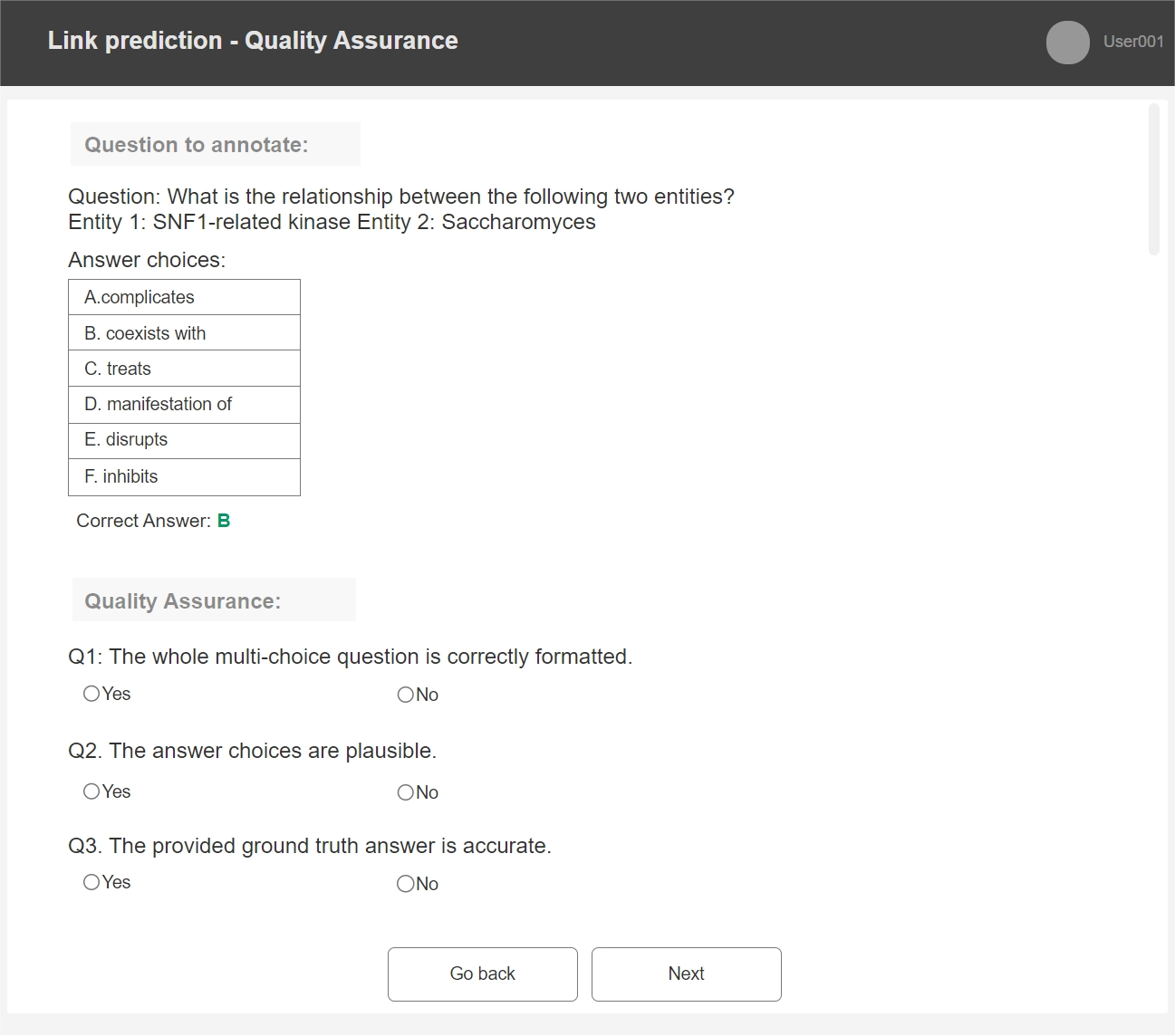Viewport: 1175px width, 1036px height.
Task: Click answer choice F. inhibits
Action: 184,476
